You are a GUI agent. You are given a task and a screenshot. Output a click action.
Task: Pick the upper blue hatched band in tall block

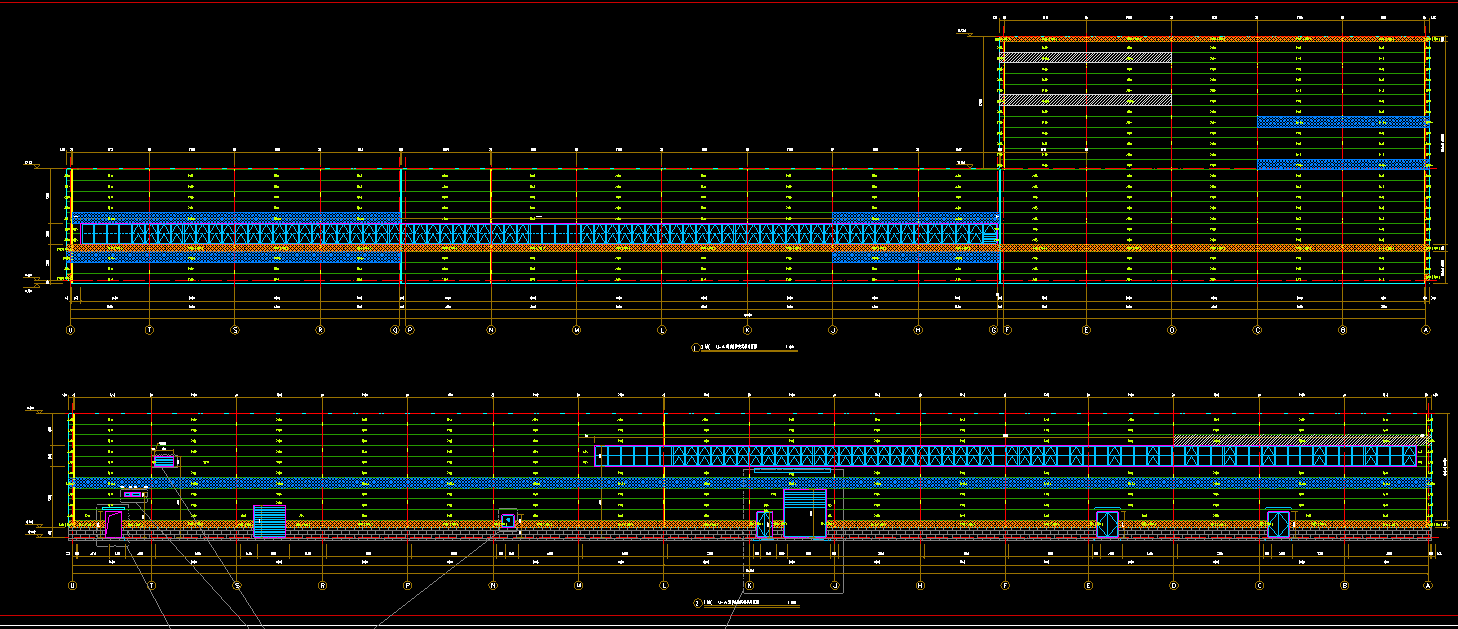(x=1341, y=122)
